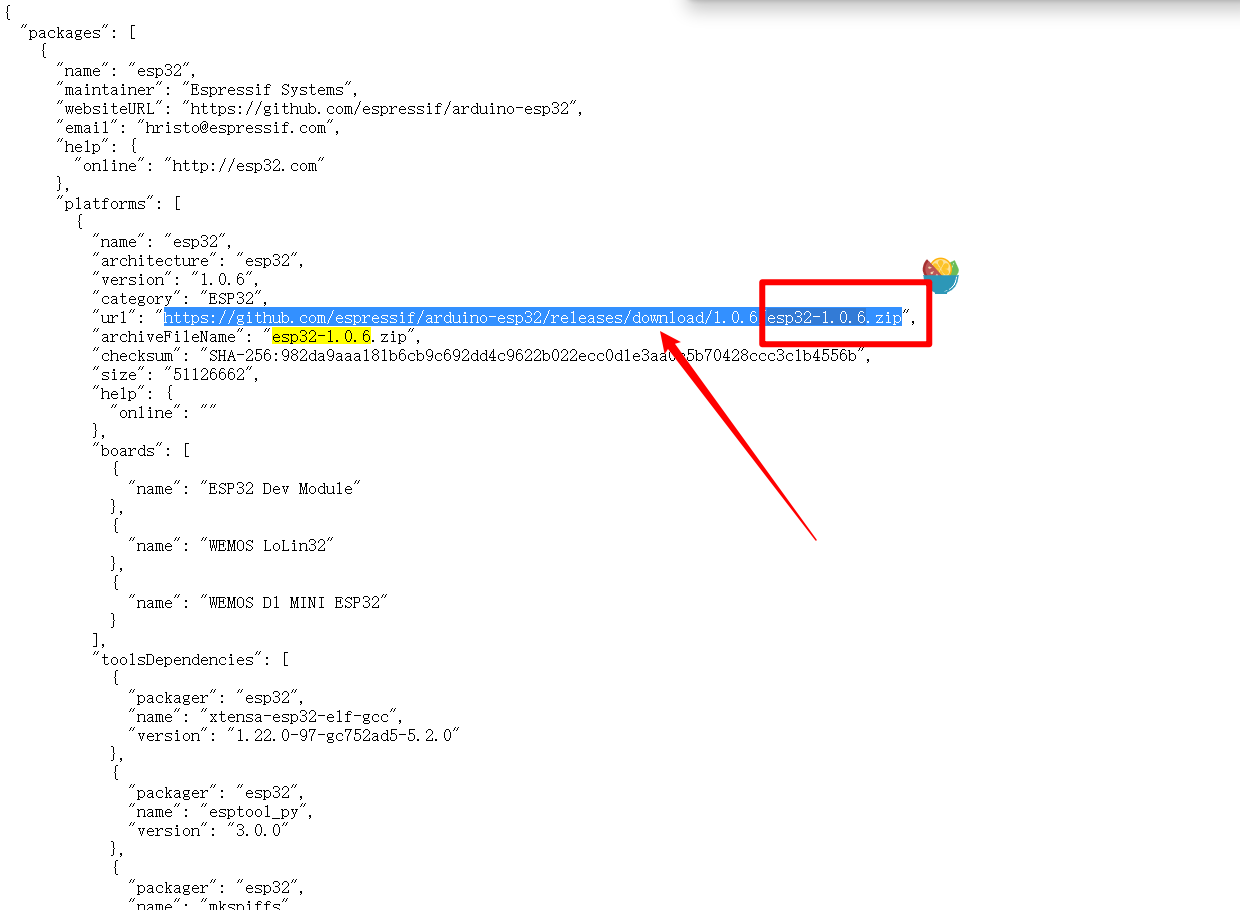The image size is (1240, 910).
Task: Select the "ESP32 Dev Module" board name
Action: pos(279,489)
